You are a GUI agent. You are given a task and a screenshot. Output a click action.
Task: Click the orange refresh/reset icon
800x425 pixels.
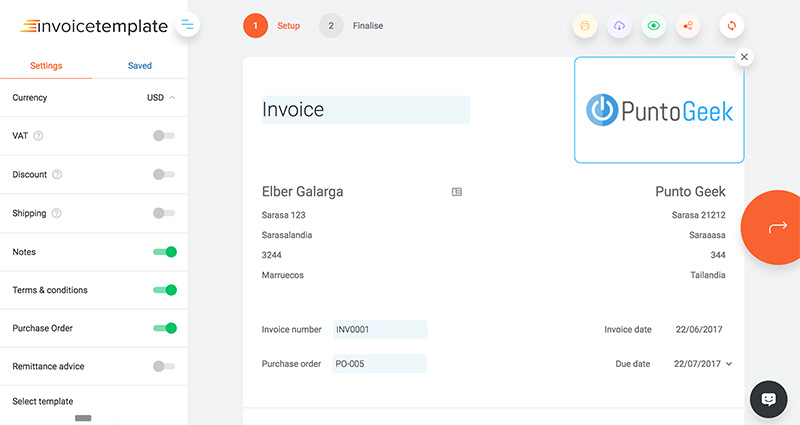point(732,26)
